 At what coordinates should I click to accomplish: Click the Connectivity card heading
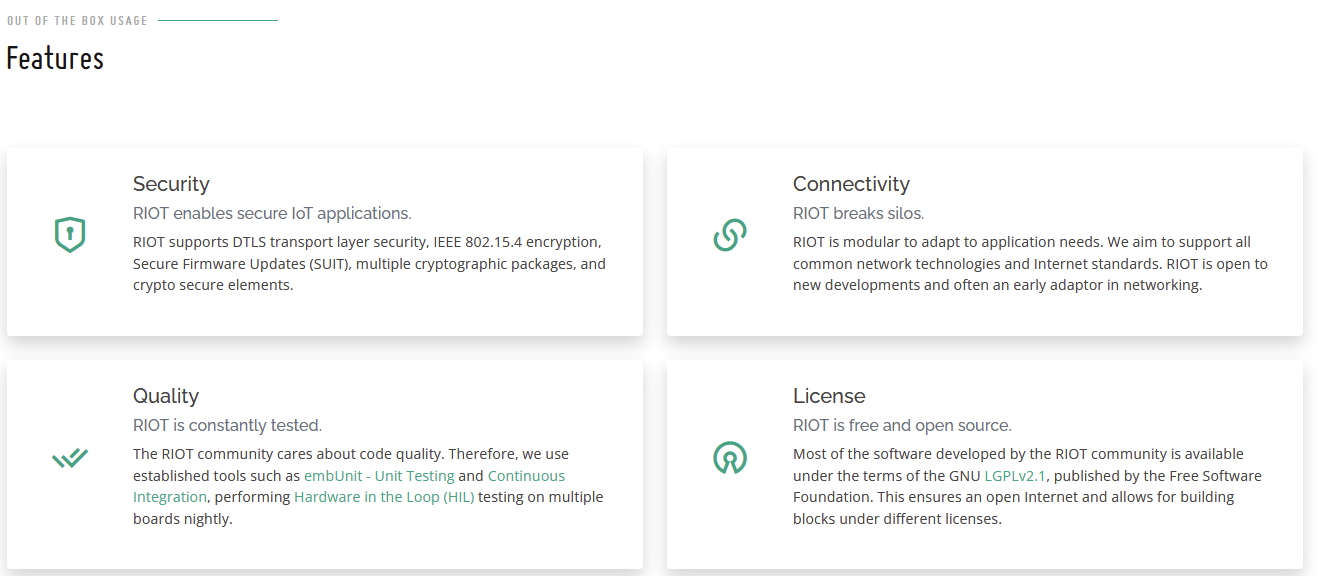click(851, 184)
